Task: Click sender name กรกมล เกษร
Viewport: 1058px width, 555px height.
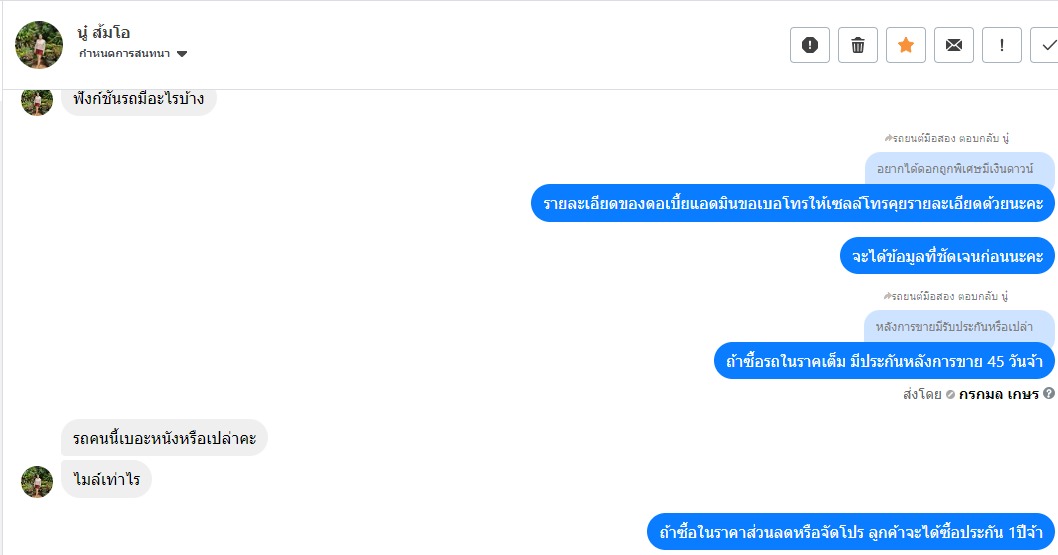Action: [998, 394]
